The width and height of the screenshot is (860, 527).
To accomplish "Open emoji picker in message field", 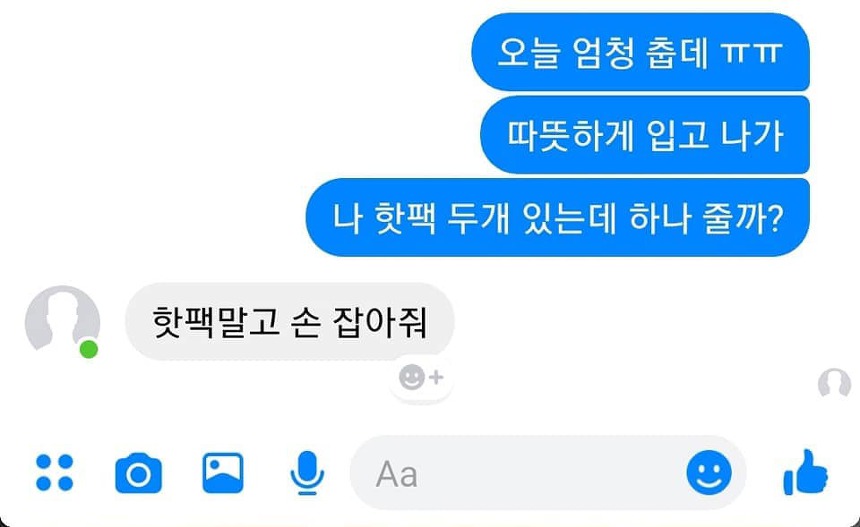I will [709, 473].
